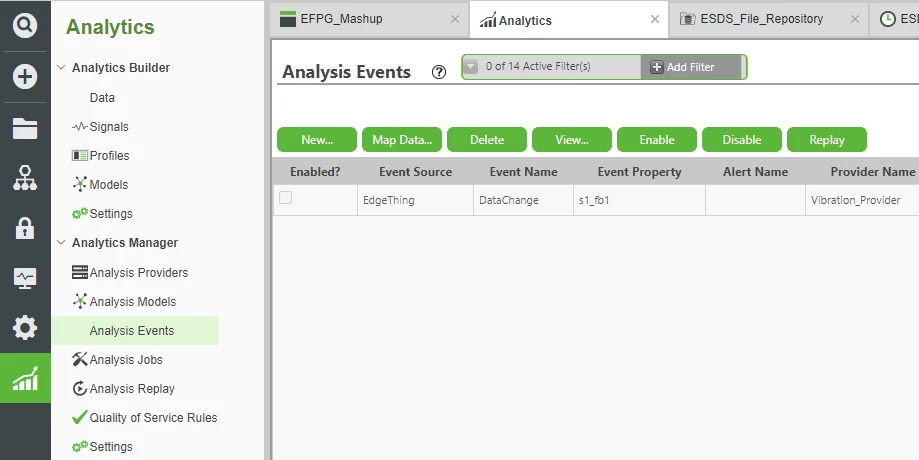919x460 pixels.
Task: Select the green Analytics chart icon
Action: pyautogui.click(x=25, y=378)
